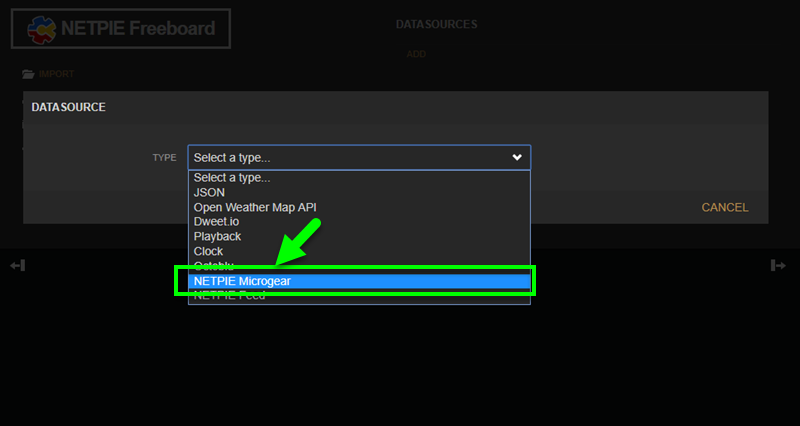Choose Playback from the dropdown list

[359, 237]
